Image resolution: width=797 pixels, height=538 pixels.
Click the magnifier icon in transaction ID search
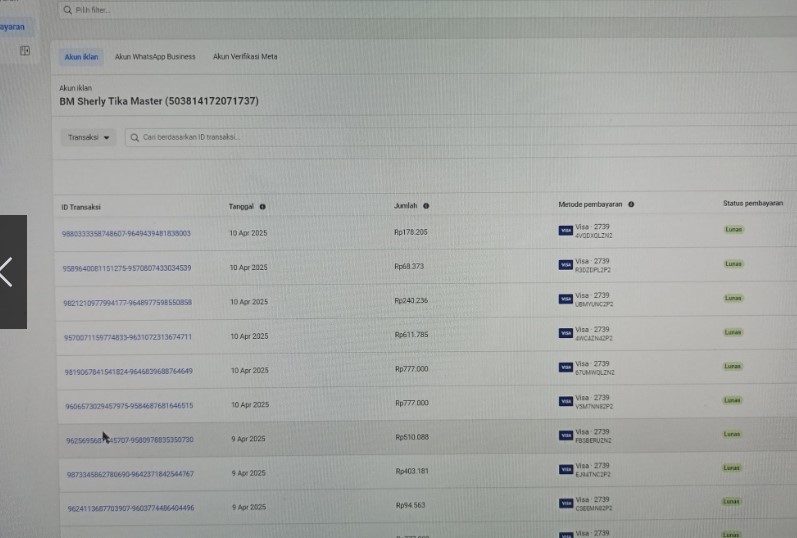[x=134, y=137]
